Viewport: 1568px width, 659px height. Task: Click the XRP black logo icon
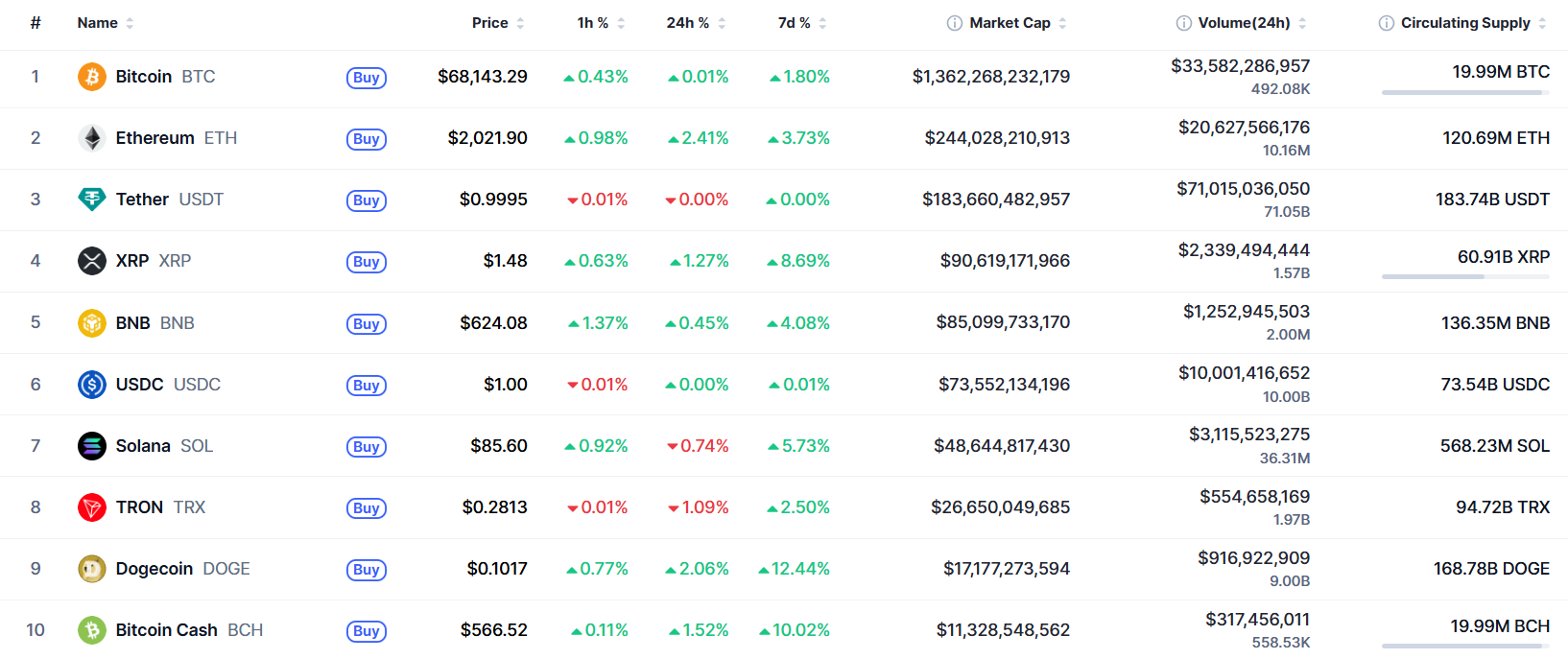point(92,261)
